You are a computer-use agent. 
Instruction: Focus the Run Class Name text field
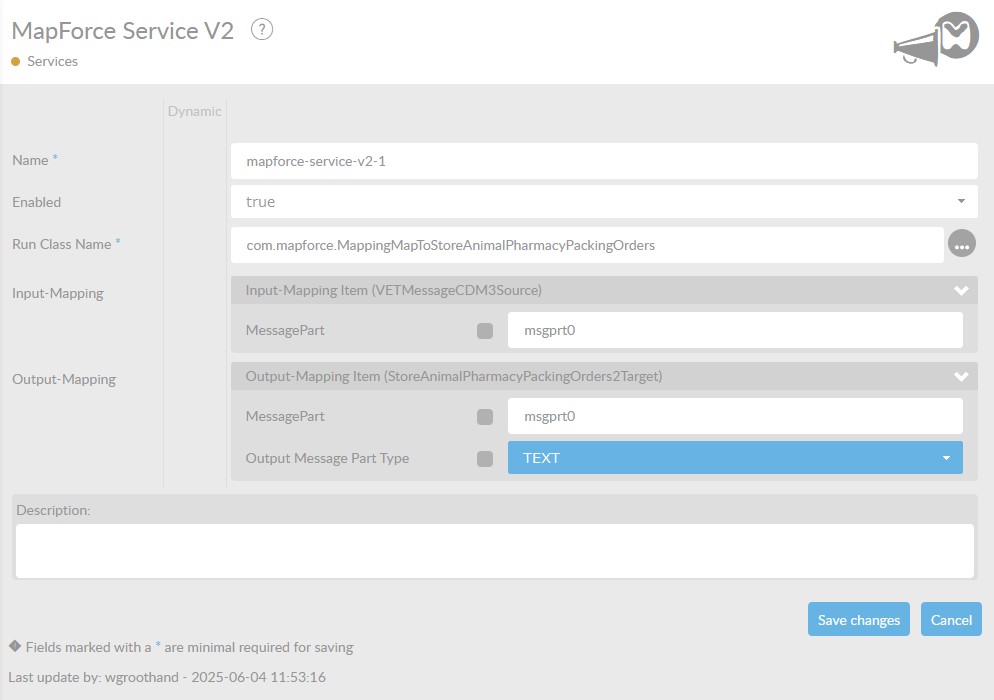[587, 245]
